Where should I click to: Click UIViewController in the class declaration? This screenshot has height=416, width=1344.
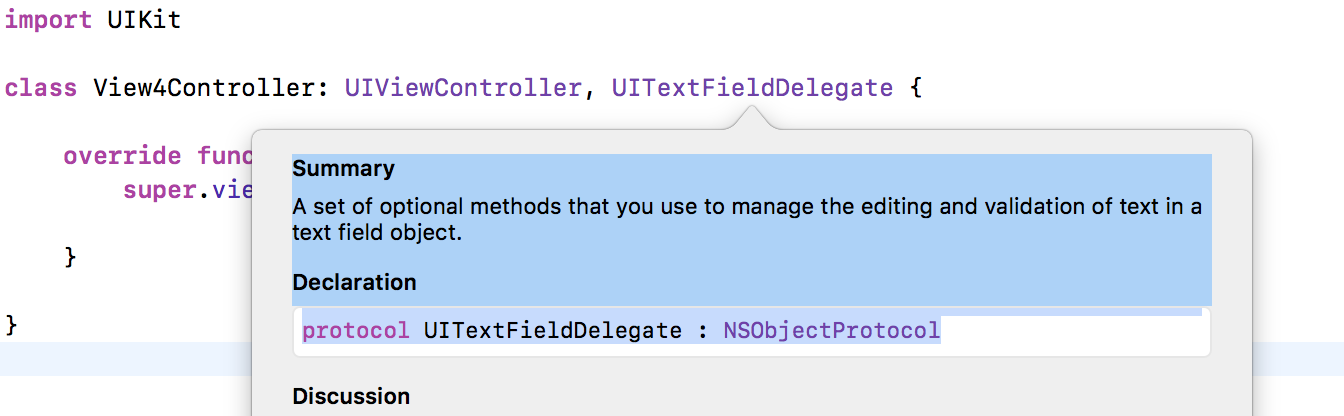click(x=463, y=88)
